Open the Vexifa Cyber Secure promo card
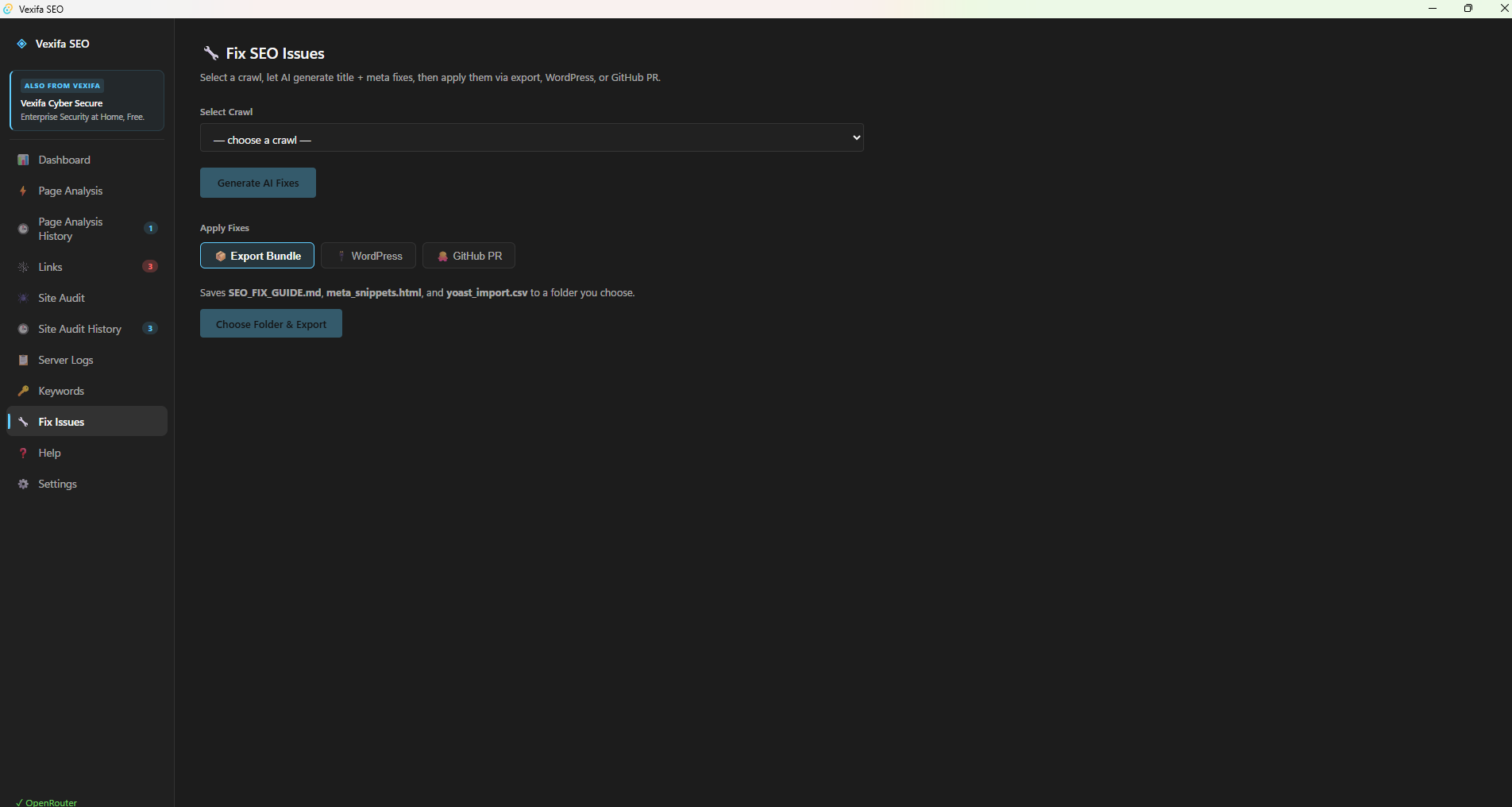 87,101
